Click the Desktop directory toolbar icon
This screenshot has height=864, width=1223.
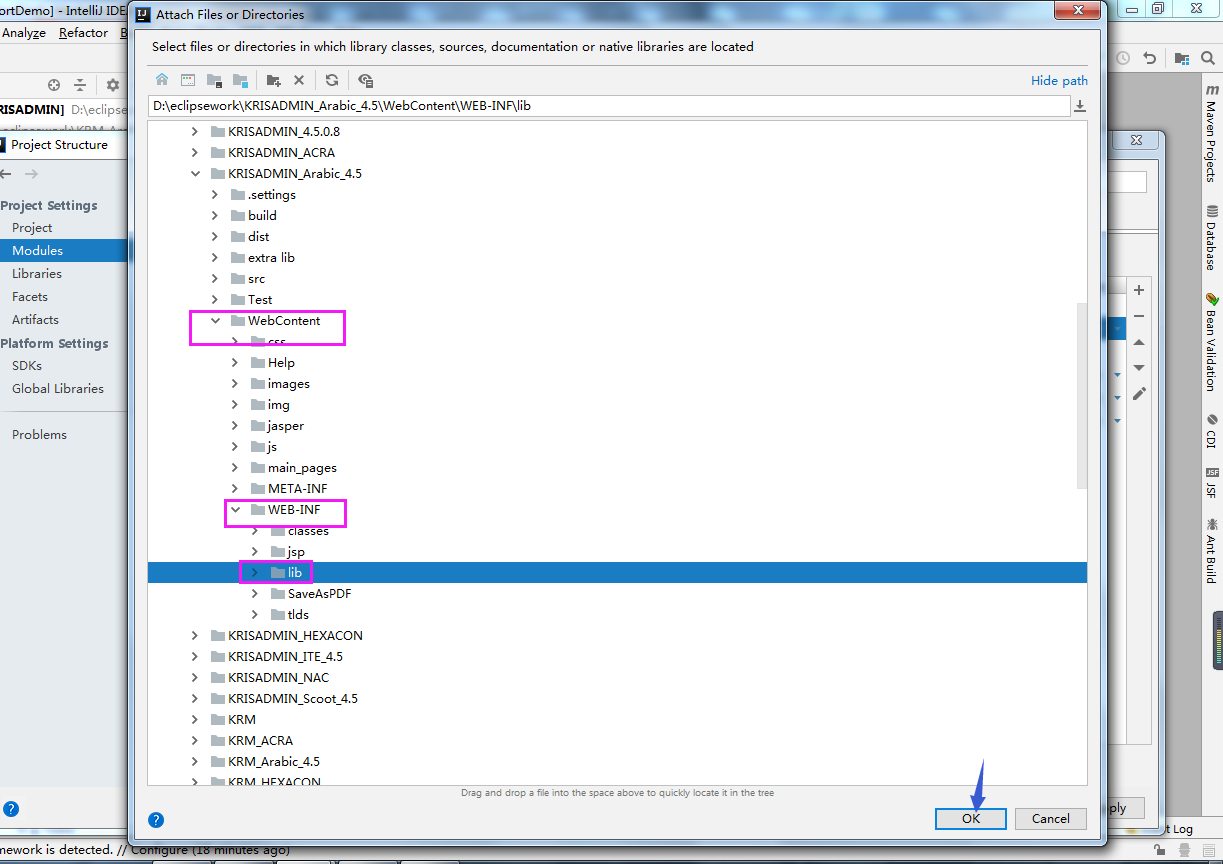[187, 80]
